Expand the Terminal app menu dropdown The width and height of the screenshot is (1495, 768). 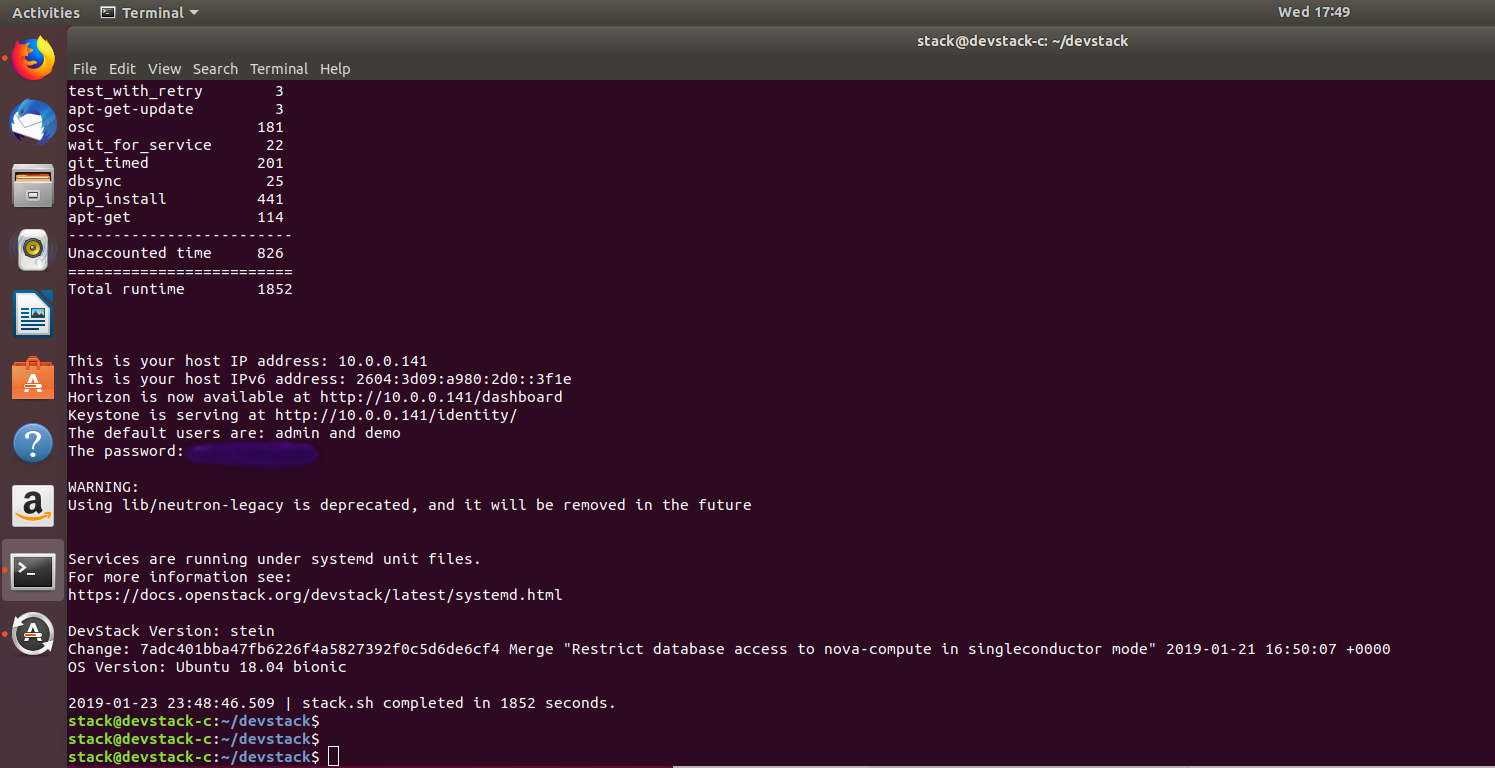click(x=150, y=13)
